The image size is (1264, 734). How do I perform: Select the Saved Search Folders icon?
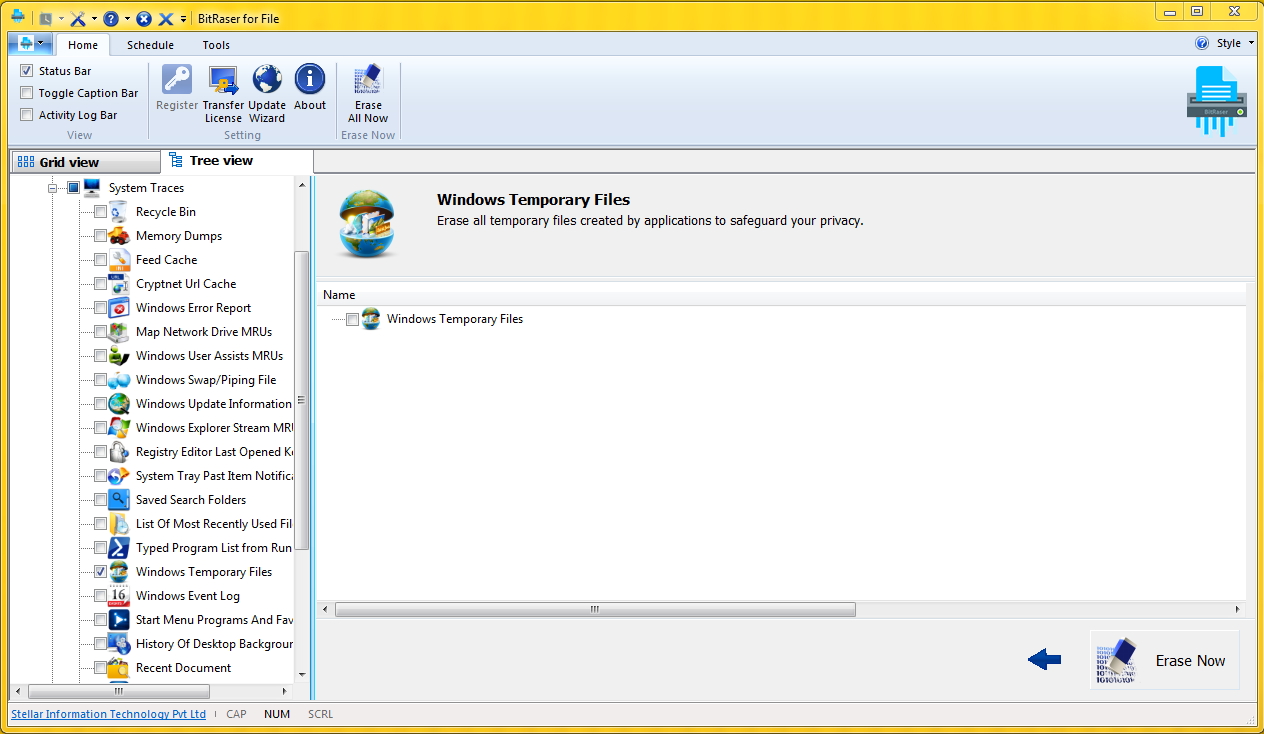click(119, 499)
